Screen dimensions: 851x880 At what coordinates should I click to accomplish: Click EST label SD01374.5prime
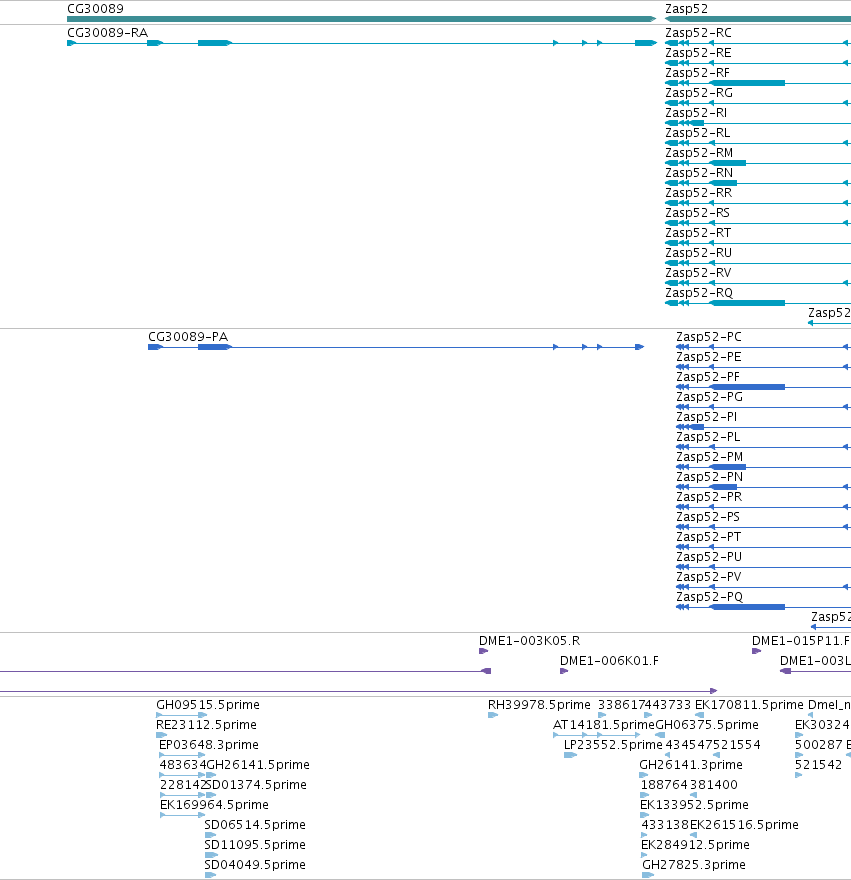256,785
